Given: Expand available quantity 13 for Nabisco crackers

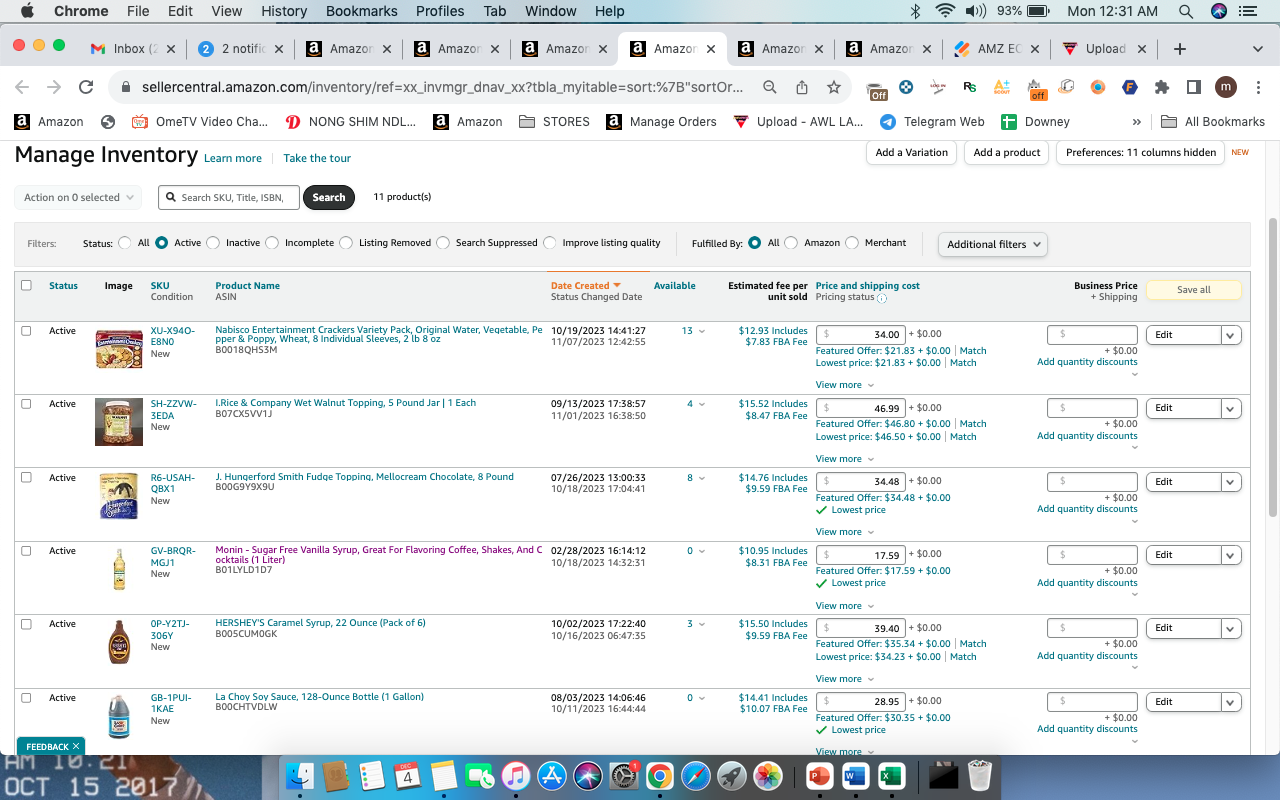Looking at the screenshot, I should [693, 331].
